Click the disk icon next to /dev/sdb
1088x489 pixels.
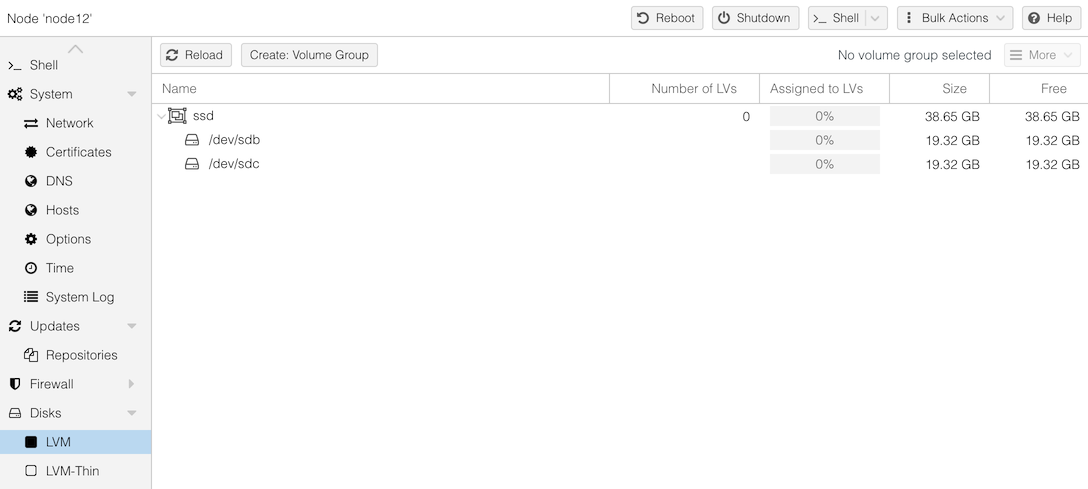(192, 140)
